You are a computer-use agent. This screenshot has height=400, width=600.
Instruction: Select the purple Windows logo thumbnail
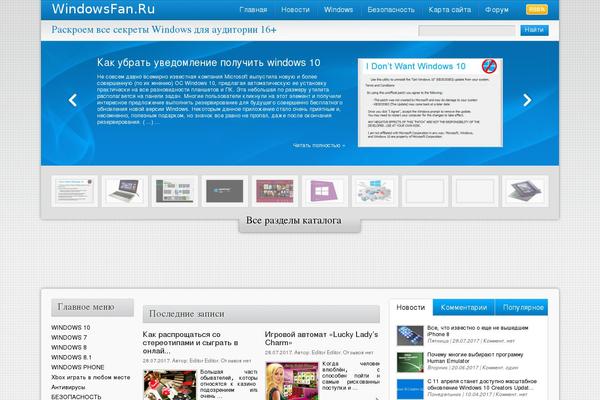coord(324,191)
